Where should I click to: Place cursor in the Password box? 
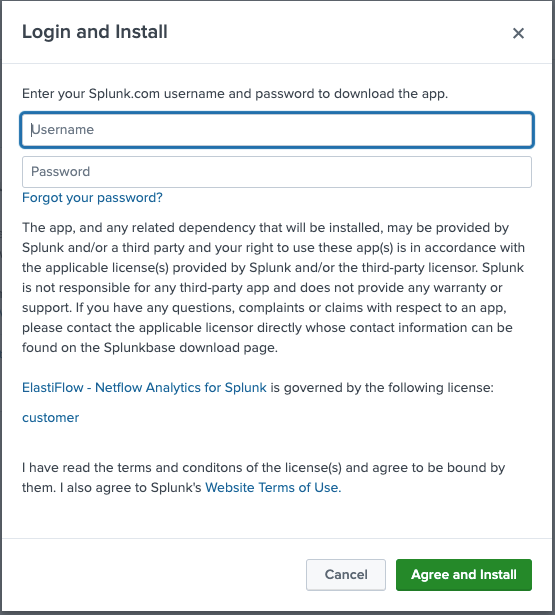click(277, 172)
